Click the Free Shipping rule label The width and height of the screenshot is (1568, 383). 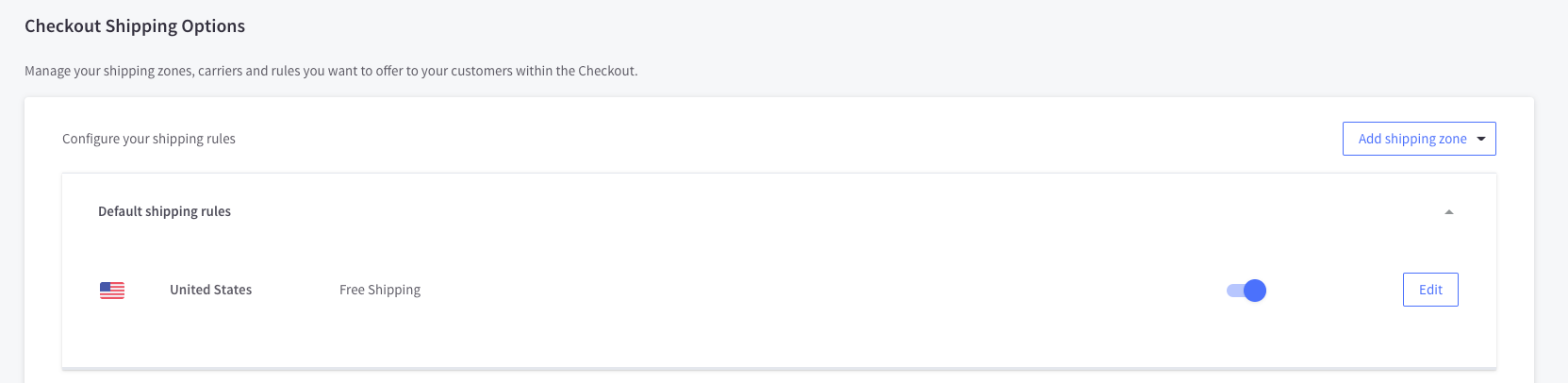click(x=380, y=290)
